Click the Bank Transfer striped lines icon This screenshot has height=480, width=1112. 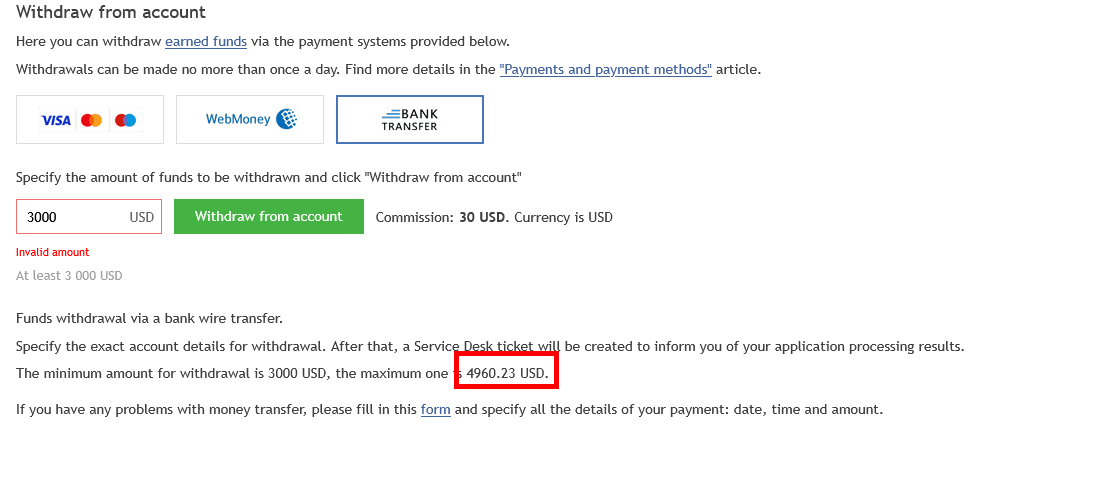click(391, 113)
